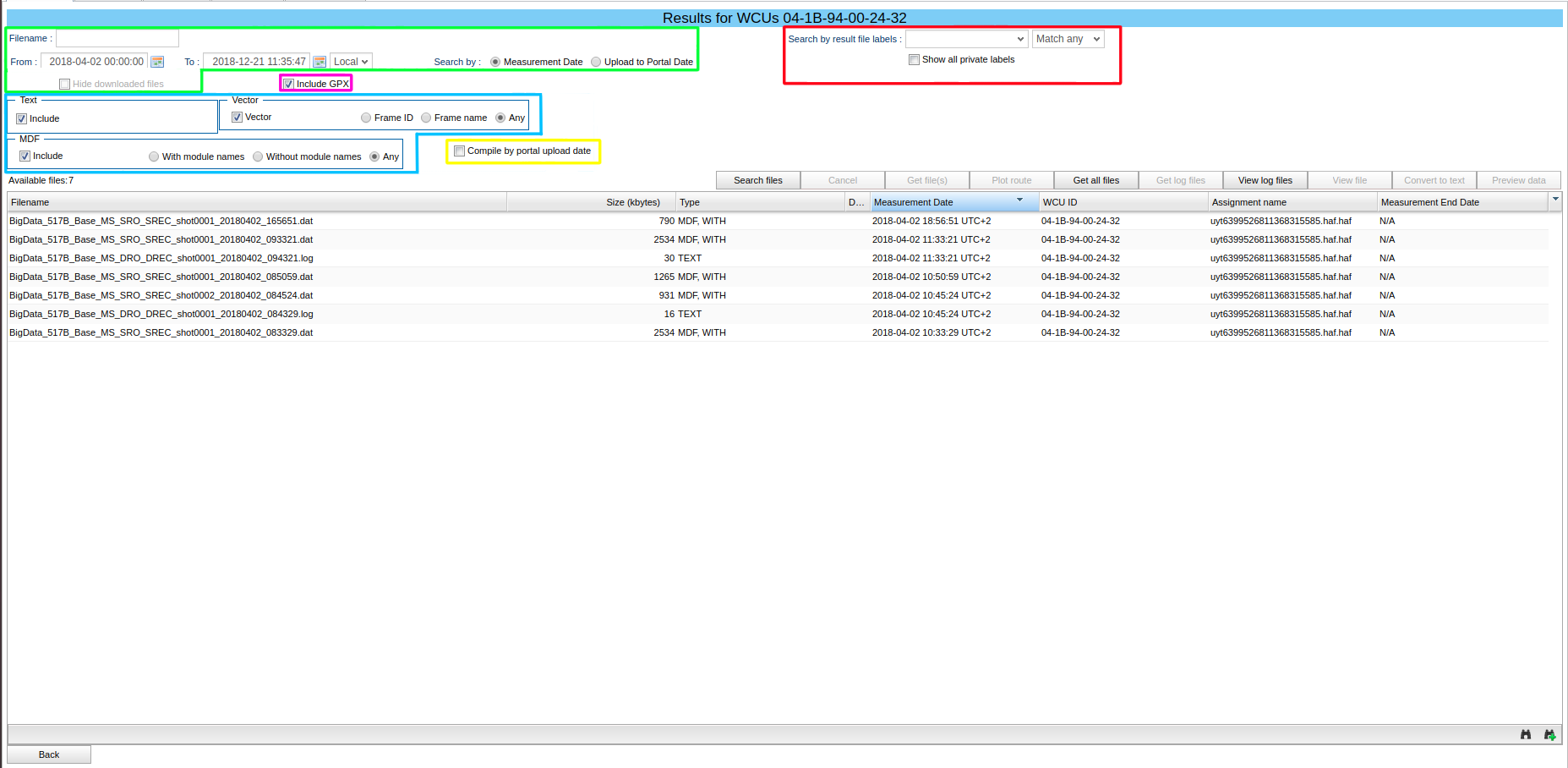Choose the Frame ID vector option
This screenshot has width=1568, height=768.
click(366, 118)
